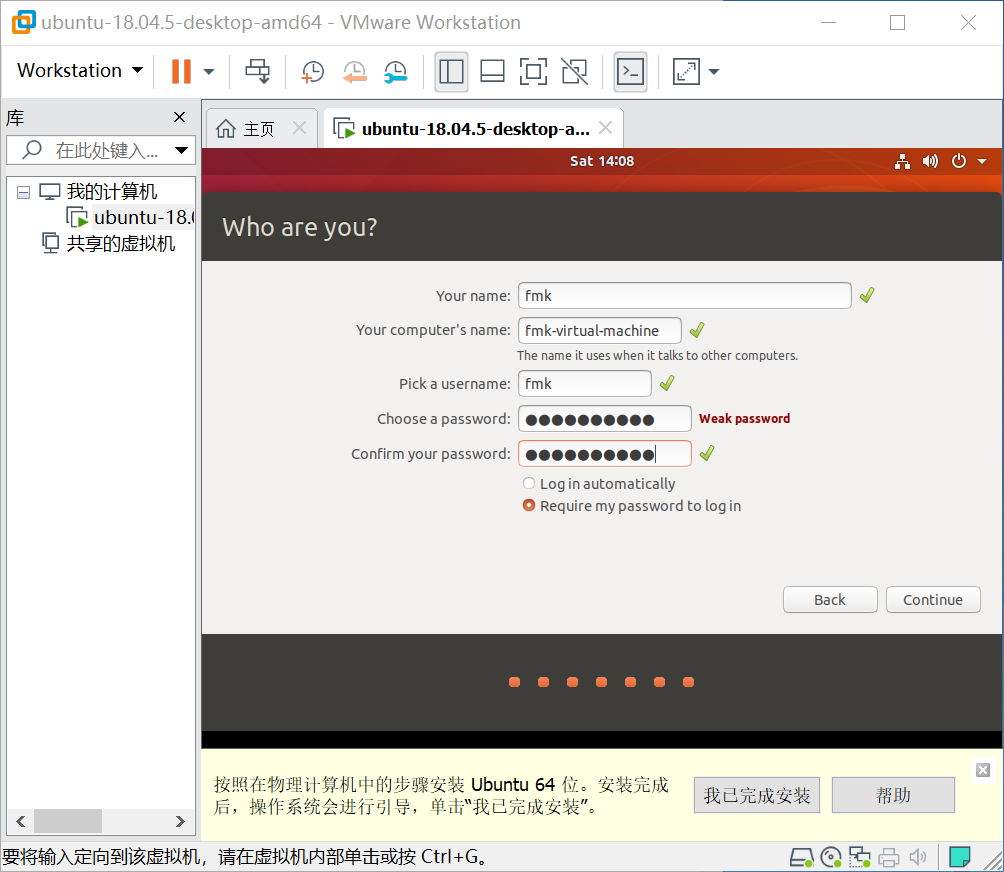
Task: Pause the virtual machine with the orange pause icon
Action: 181,71
